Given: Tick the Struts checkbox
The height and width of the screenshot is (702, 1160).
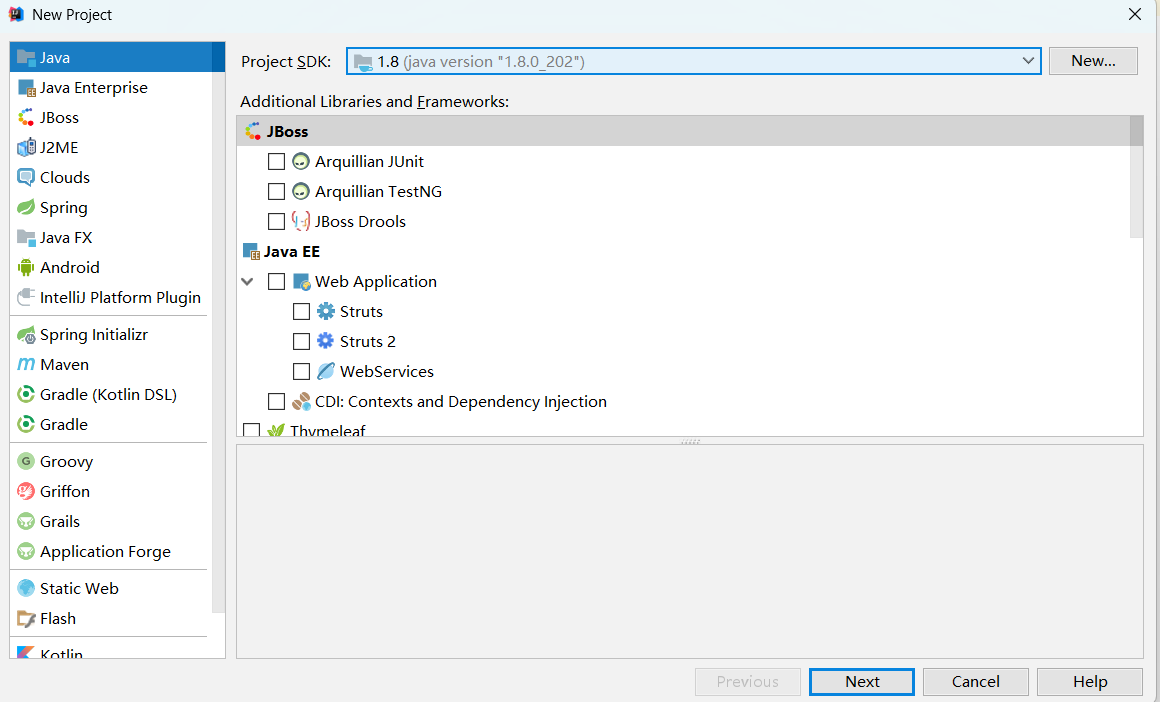Looking at the screenshot, I should coord(301,311).
